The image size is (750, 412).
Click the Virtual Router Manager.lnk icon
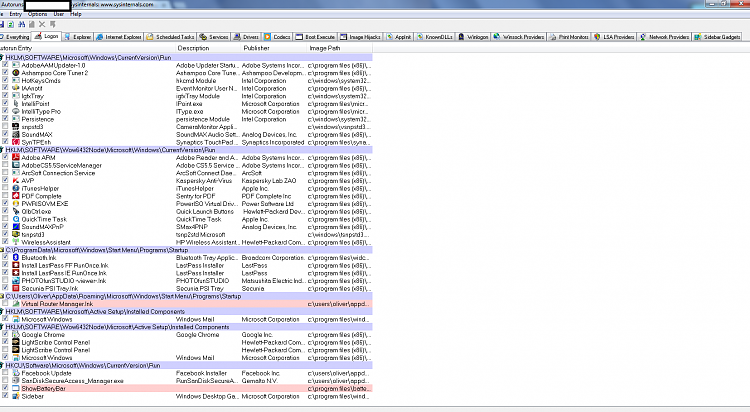point(16,304)
